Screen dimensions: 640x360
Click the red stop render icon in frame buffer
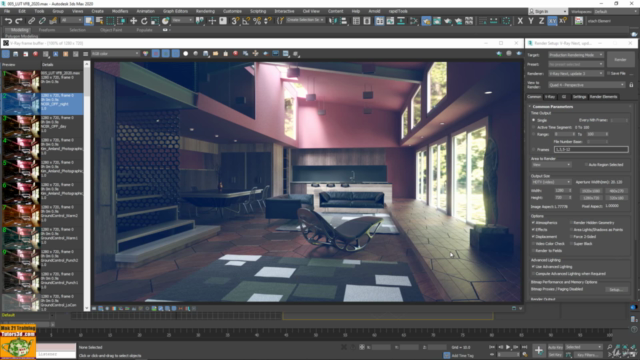click(x=236, y=54)
